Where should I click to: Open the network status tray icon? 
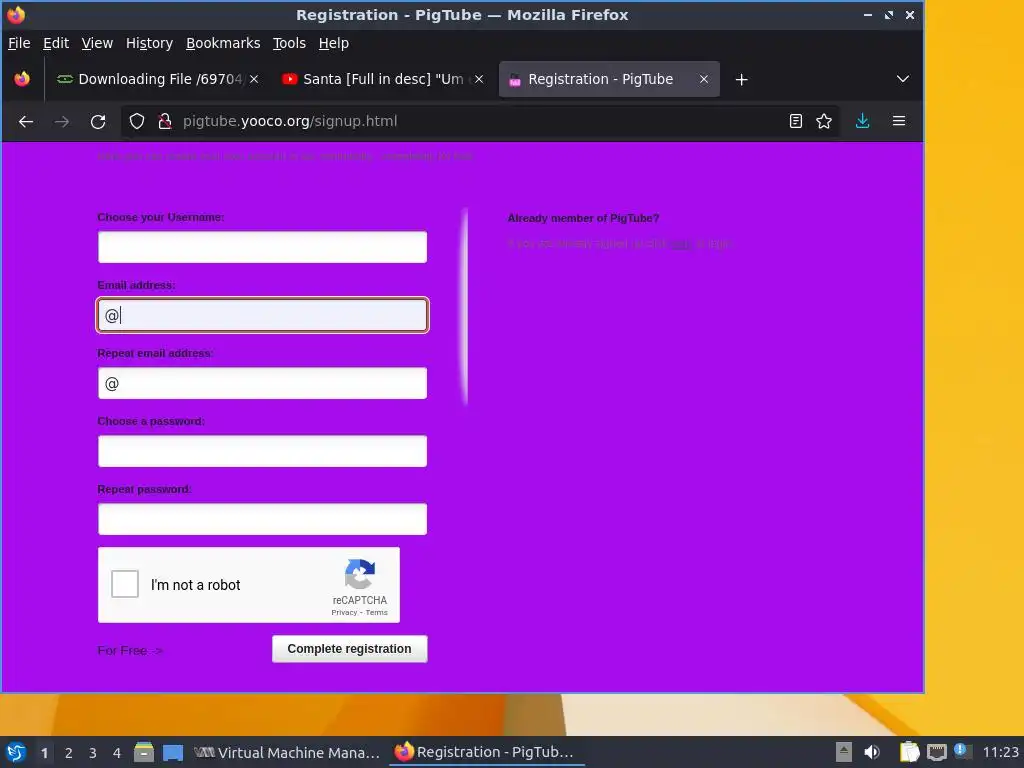[x=936, y=752]
